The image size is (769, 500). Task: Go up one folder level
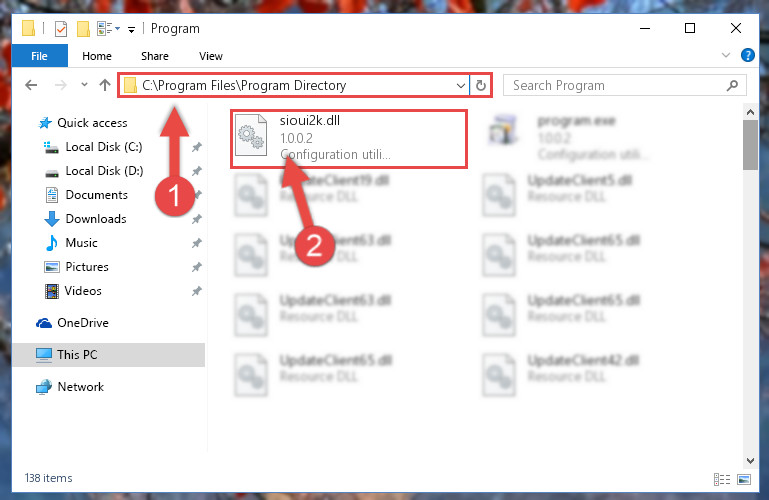(x=104, y=85)
